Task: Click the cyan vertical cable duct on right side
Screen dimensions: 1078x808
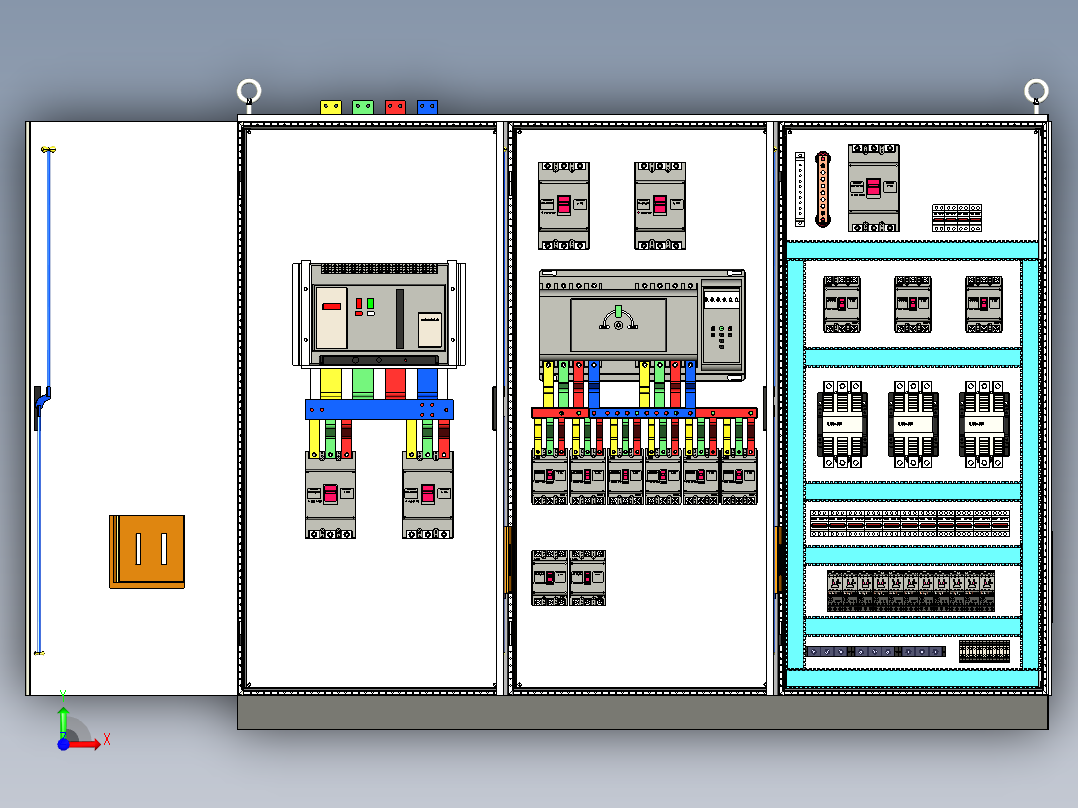Action: coord(1030,464)
